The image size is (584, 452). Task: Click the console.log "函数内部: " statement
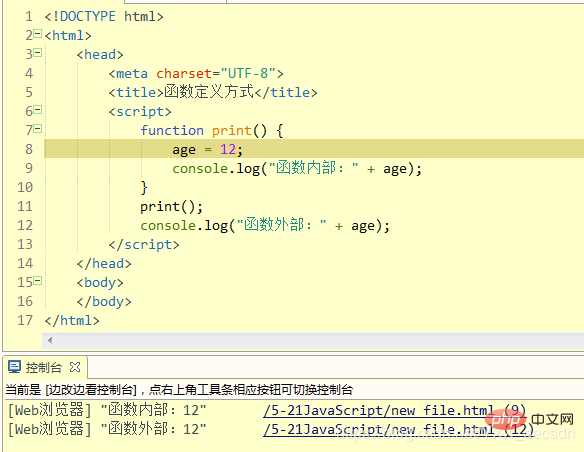[297, 168]
